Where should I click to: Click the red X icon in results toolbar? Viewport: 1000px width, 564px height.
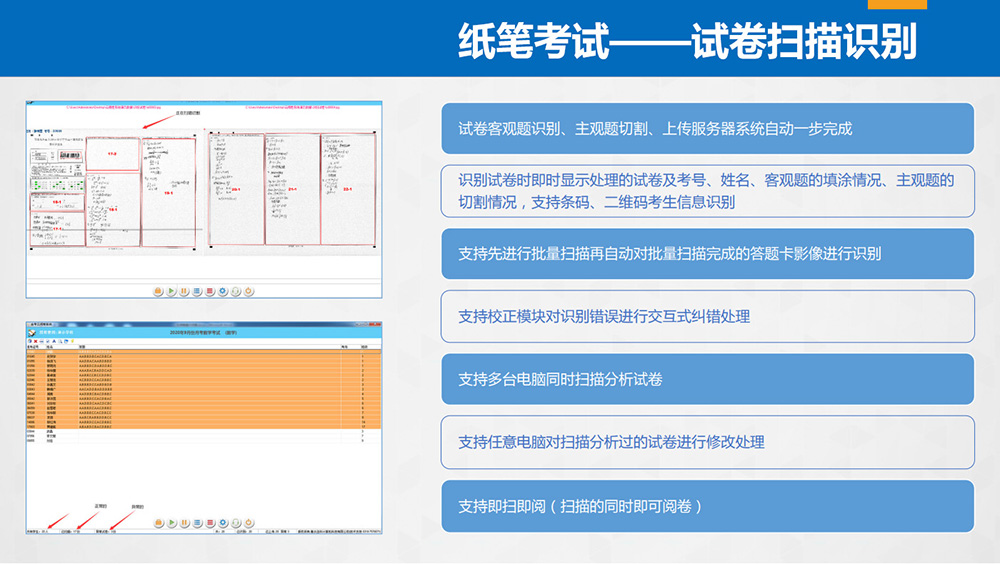(x=36, y=341)
